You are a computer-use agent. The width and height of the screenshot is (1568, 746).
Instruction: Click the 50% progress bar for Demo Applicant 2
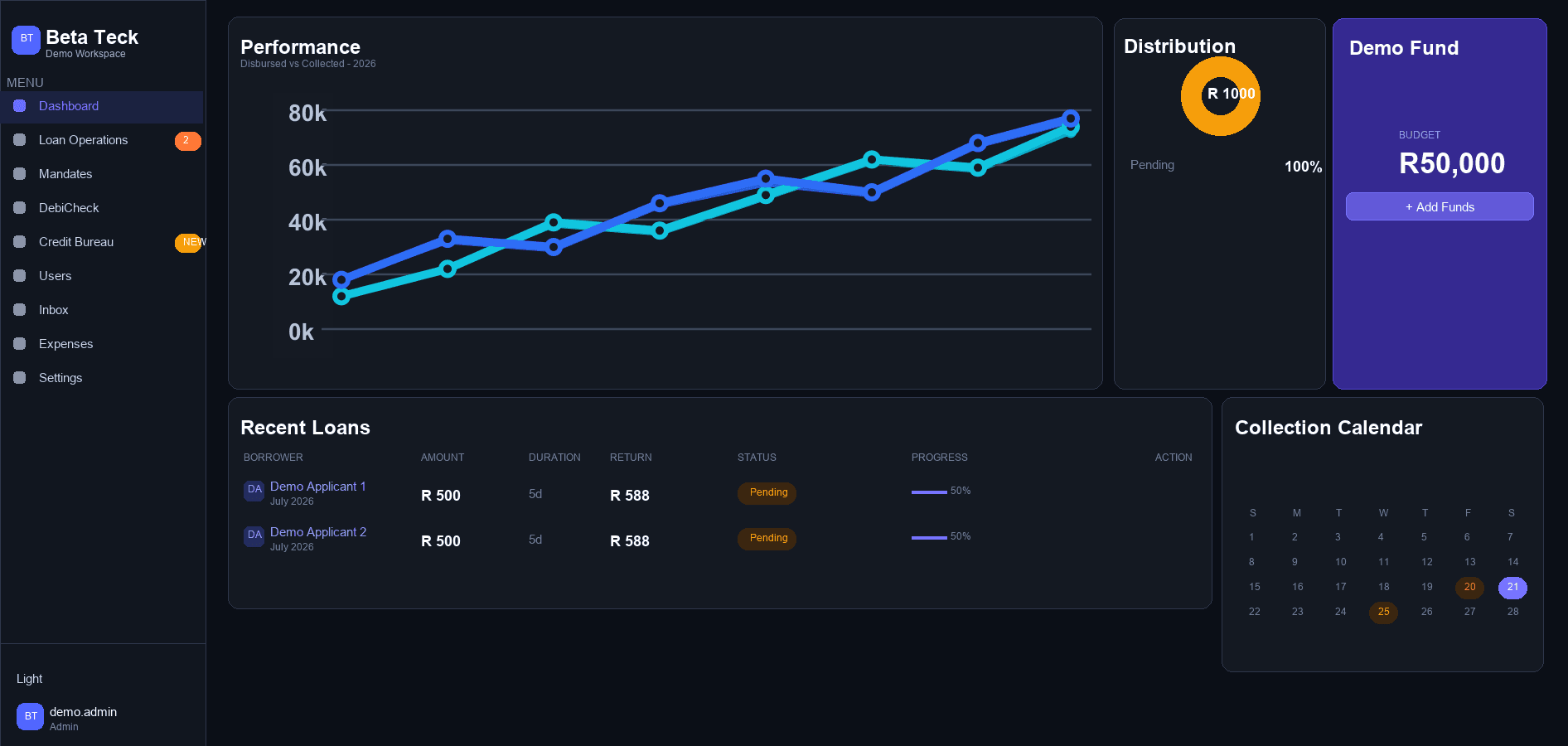929,538
